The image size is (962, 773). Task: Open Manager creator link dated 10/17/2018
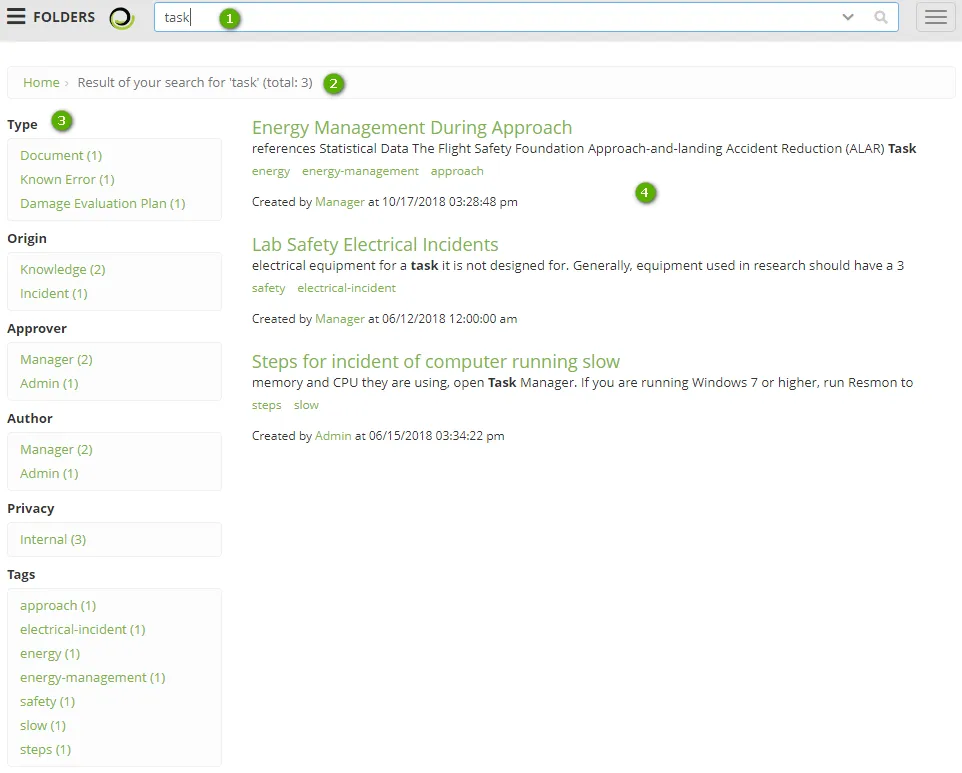[340, 202]
